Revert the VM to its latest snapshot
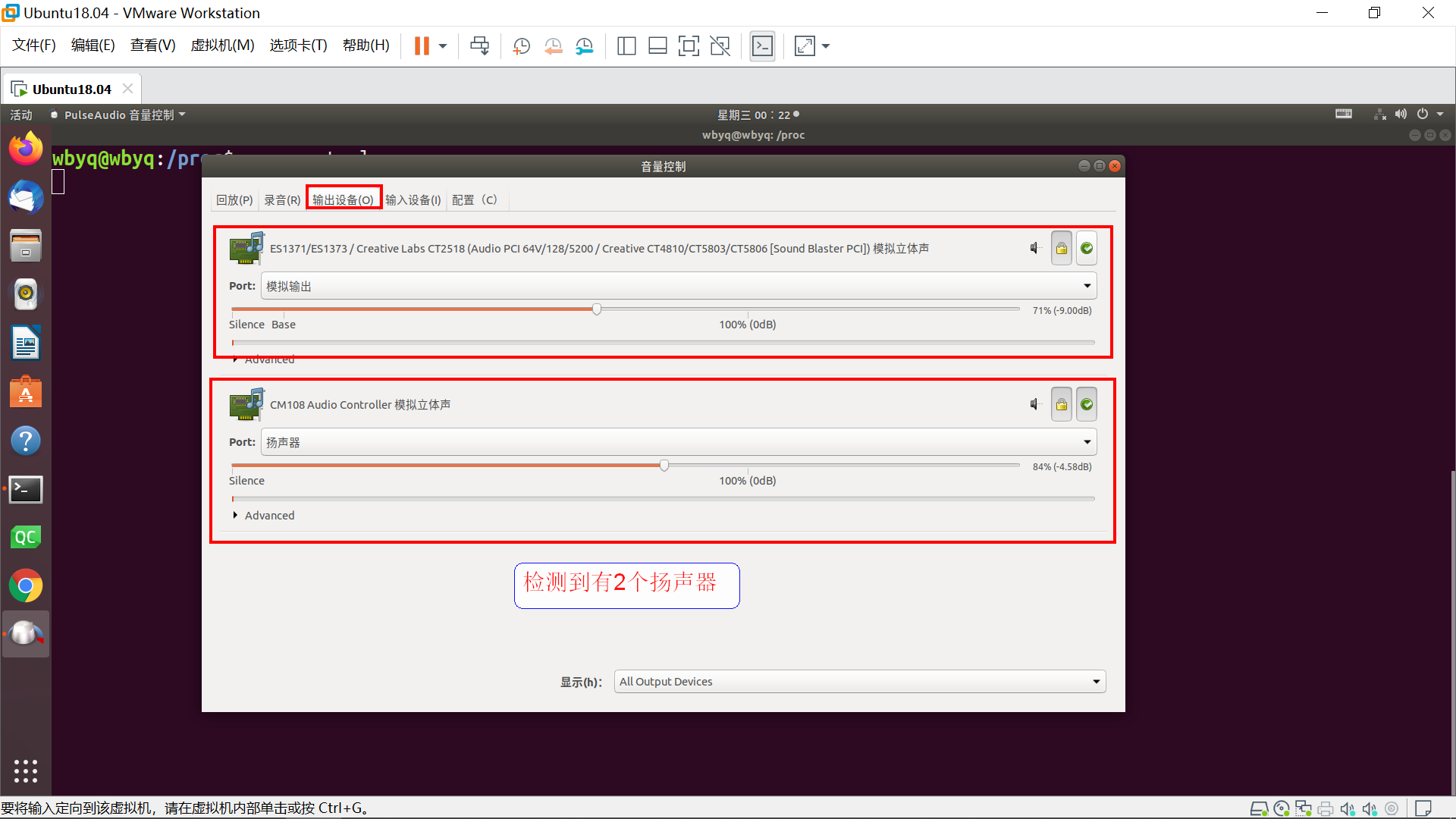 click(x=553, y=45)
